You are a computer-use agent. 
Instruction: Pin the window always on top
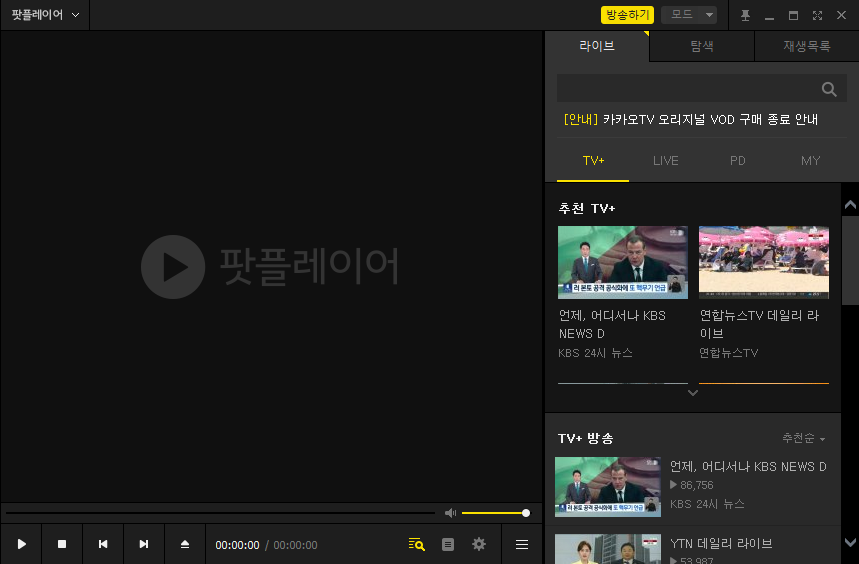click(x=745, y=15)
